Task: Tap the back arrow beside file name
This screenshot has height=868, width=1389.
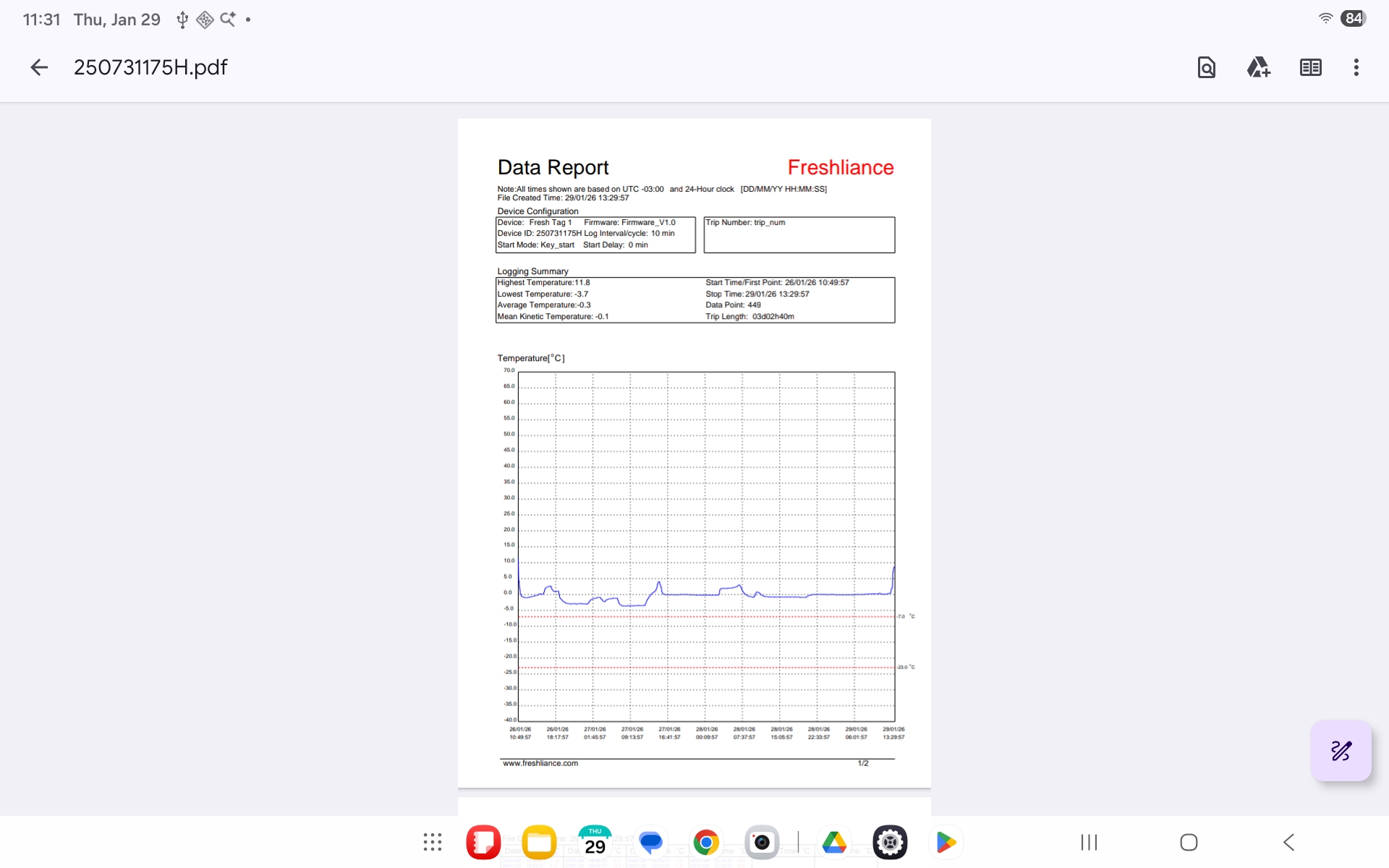Action: 39,67
